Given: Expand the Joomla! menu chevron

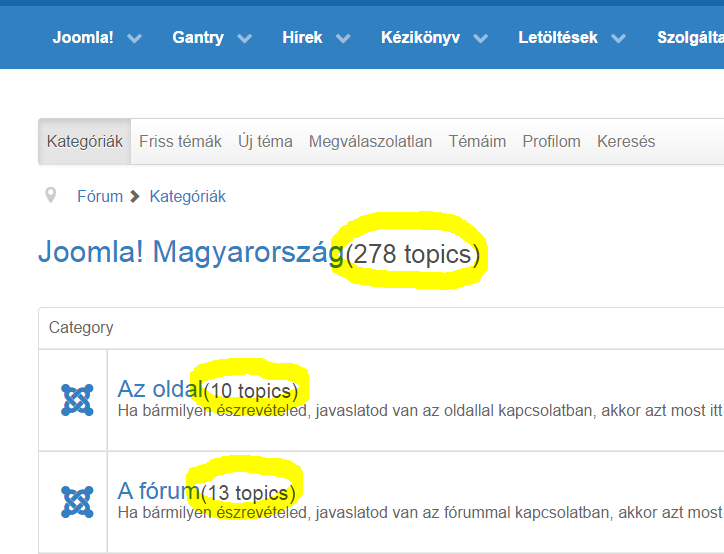Looking at the screenshot, I should [134, 38].
